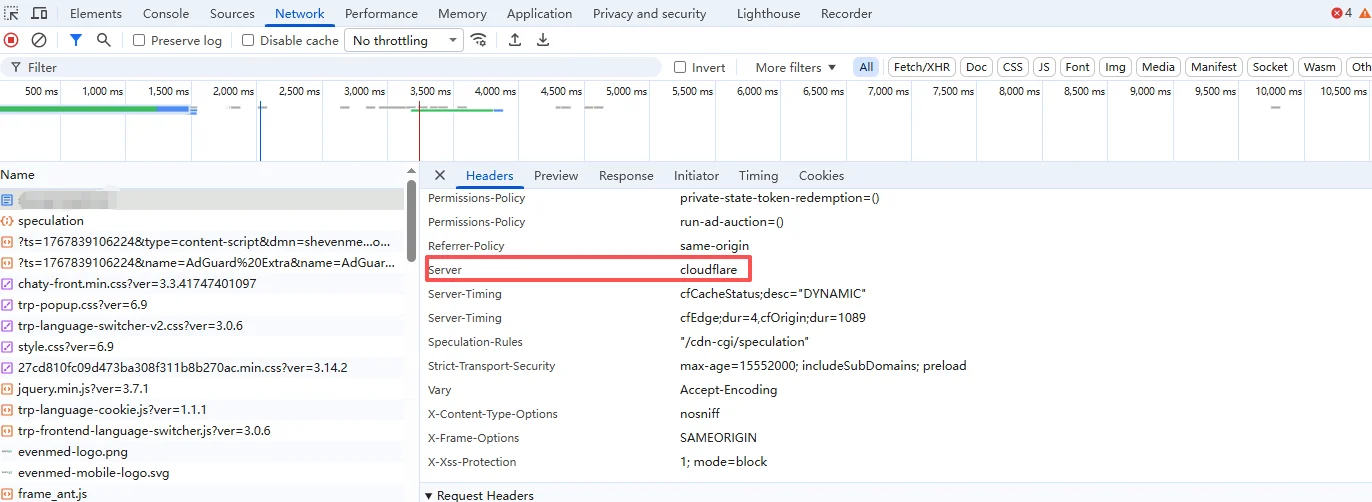Image resolution: width=1372 pixels, height=502 pixels.
Task: Open the Timing tab in details
Action: (758, 176)
